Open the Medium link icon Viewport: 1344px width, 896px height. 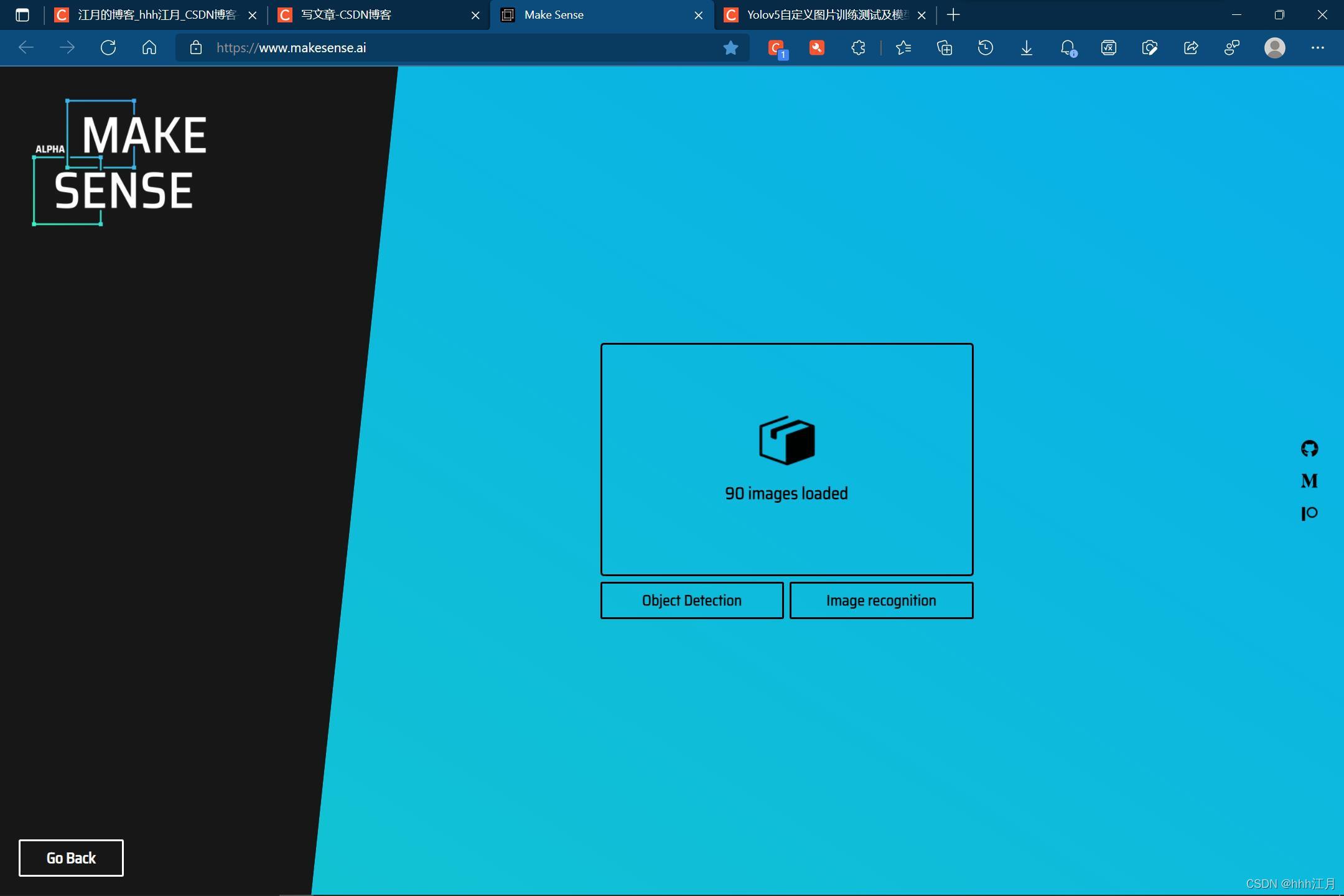pyautogui.click(x=1309, y=480)
